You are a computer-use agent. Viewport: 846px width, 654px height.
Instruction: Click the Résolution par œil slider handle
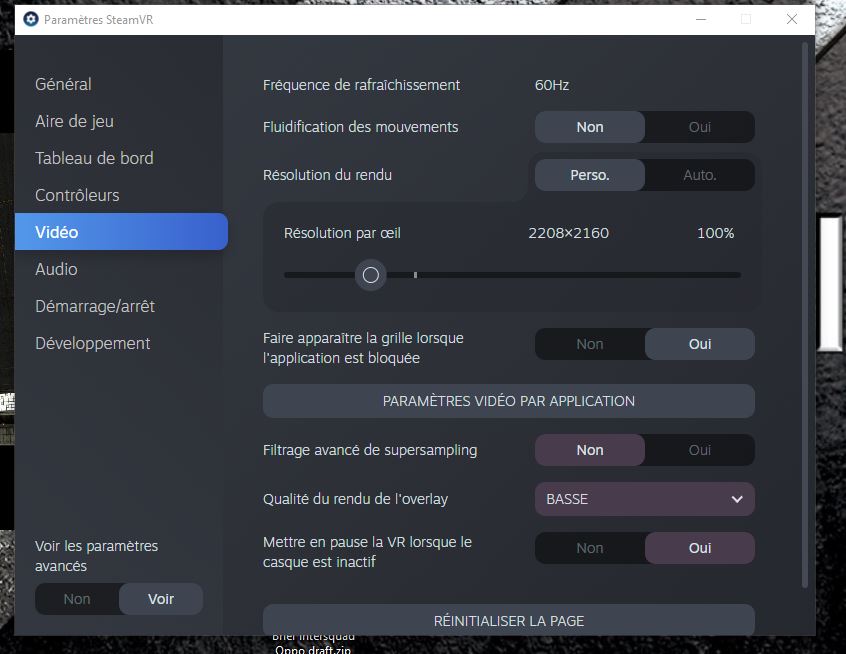pyautogui.click(x=371, y=275)
